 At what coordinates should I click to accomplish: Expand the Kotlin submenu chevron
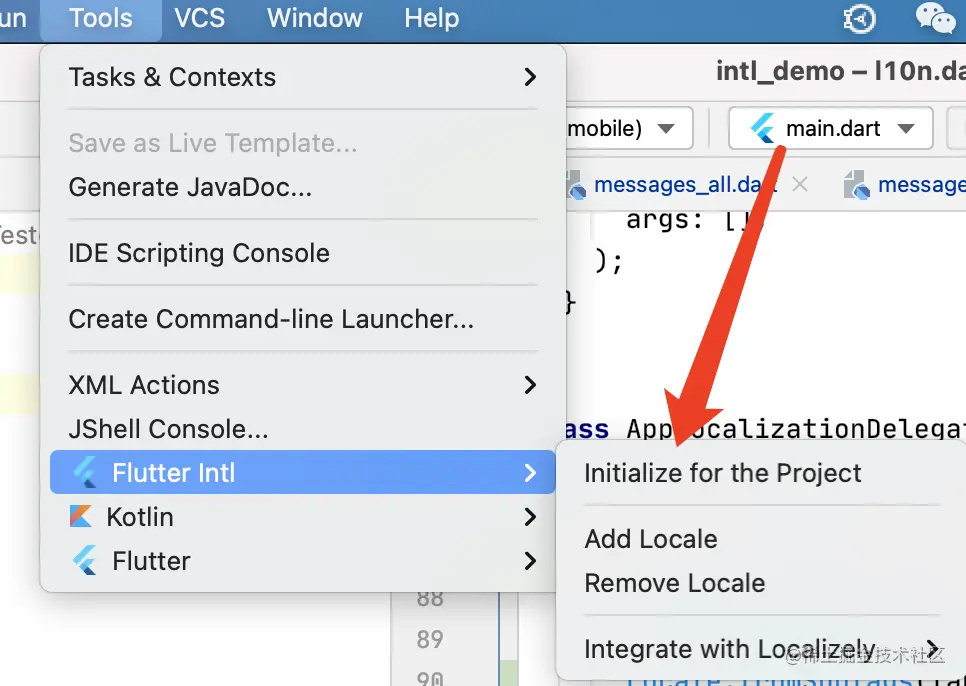click(x=530, y=517)
